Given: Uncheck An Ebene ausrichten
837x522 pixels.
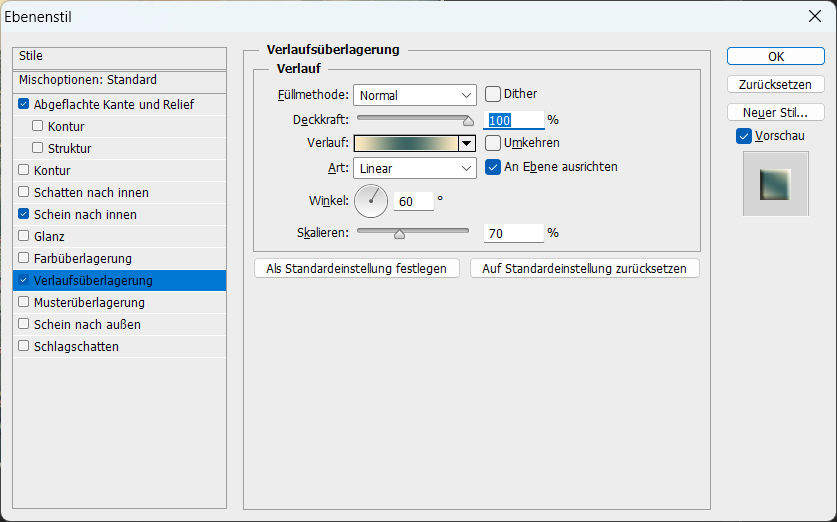Looking at the screenshot, I should [493, 167].
